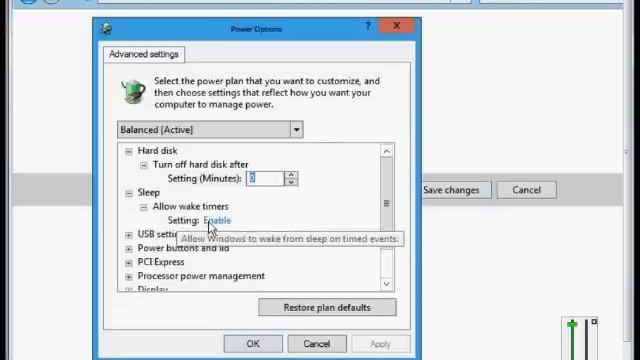Click Cancel in the background window
Screen dimensions: 640x360
[x=527, y=190]
